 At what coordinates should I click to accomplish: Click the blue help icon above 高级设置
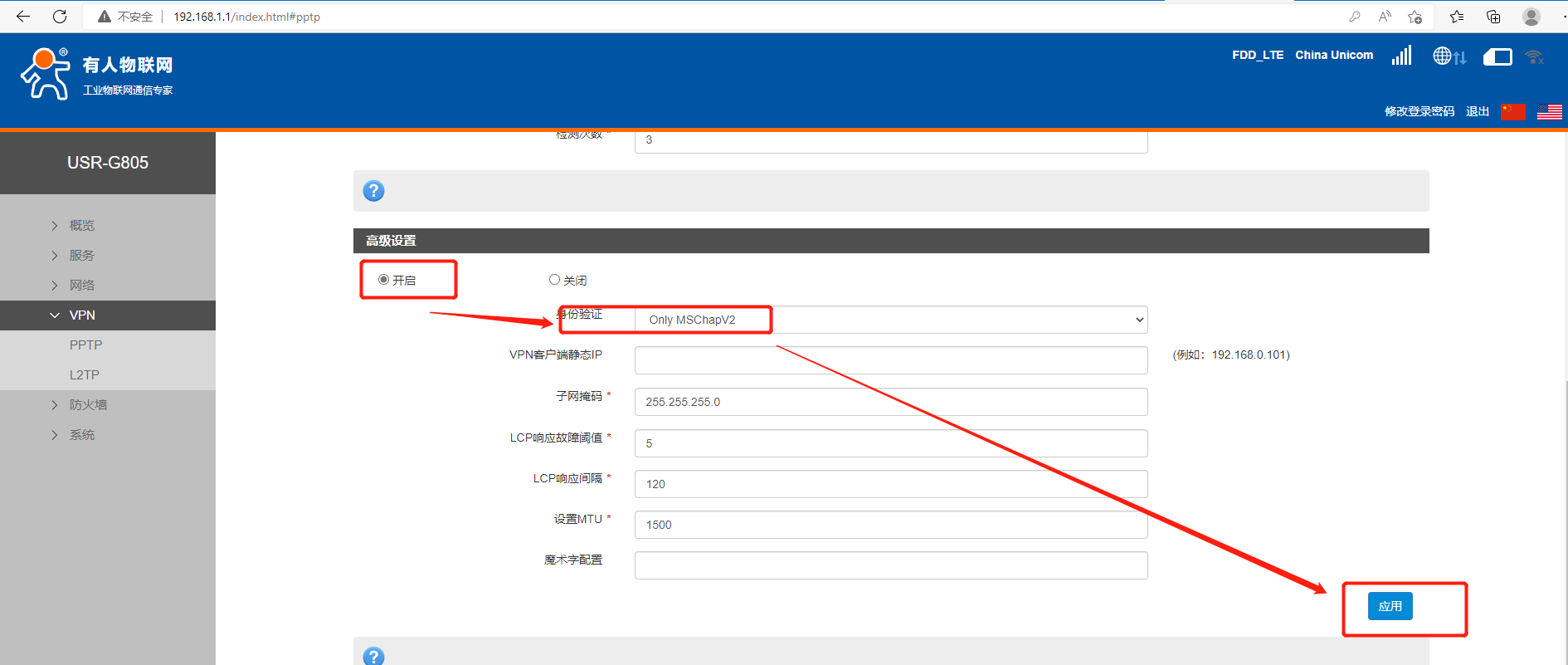coord(374,191)
